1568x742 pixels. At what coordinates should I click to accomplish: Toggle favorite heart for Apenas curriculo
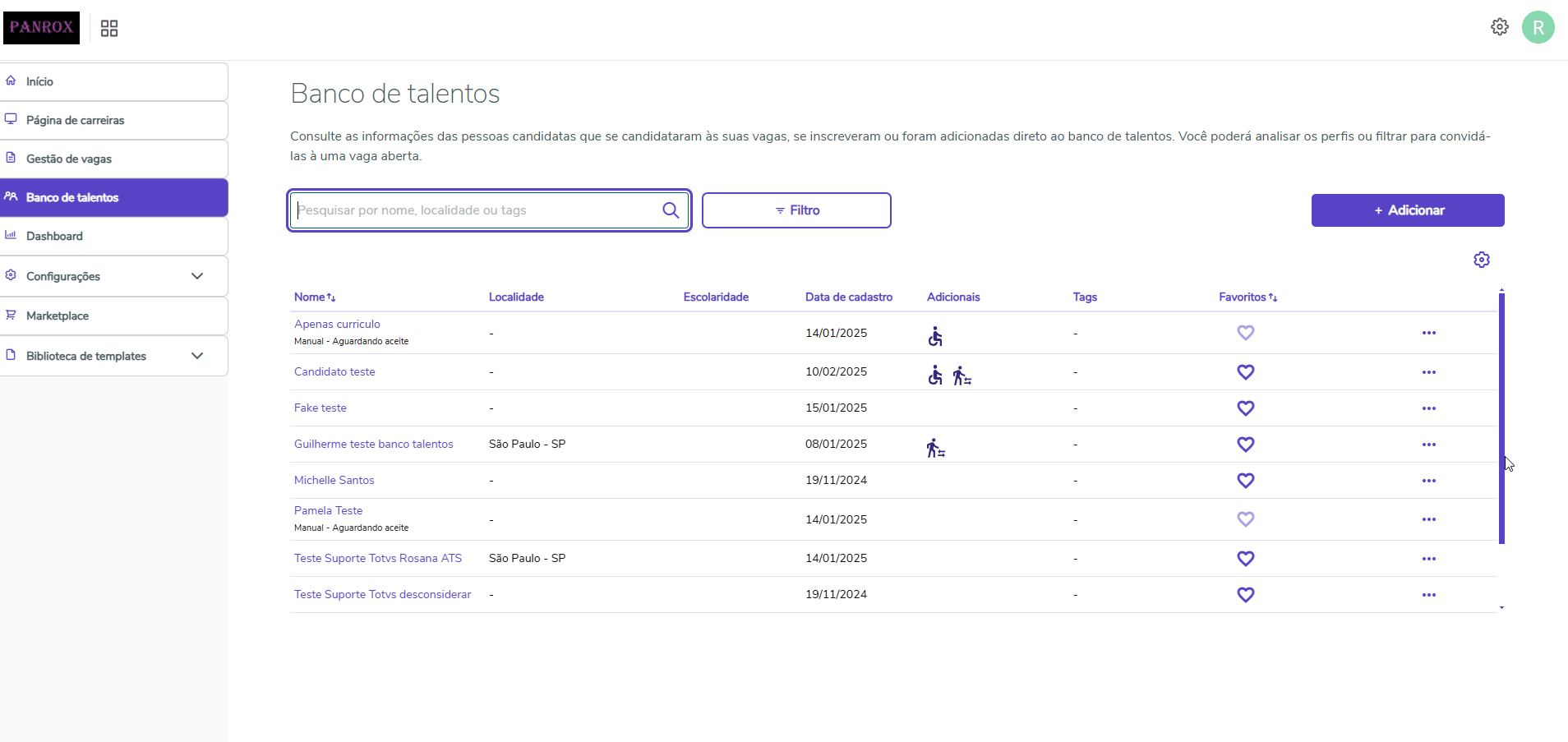[x=1246, y=333]
